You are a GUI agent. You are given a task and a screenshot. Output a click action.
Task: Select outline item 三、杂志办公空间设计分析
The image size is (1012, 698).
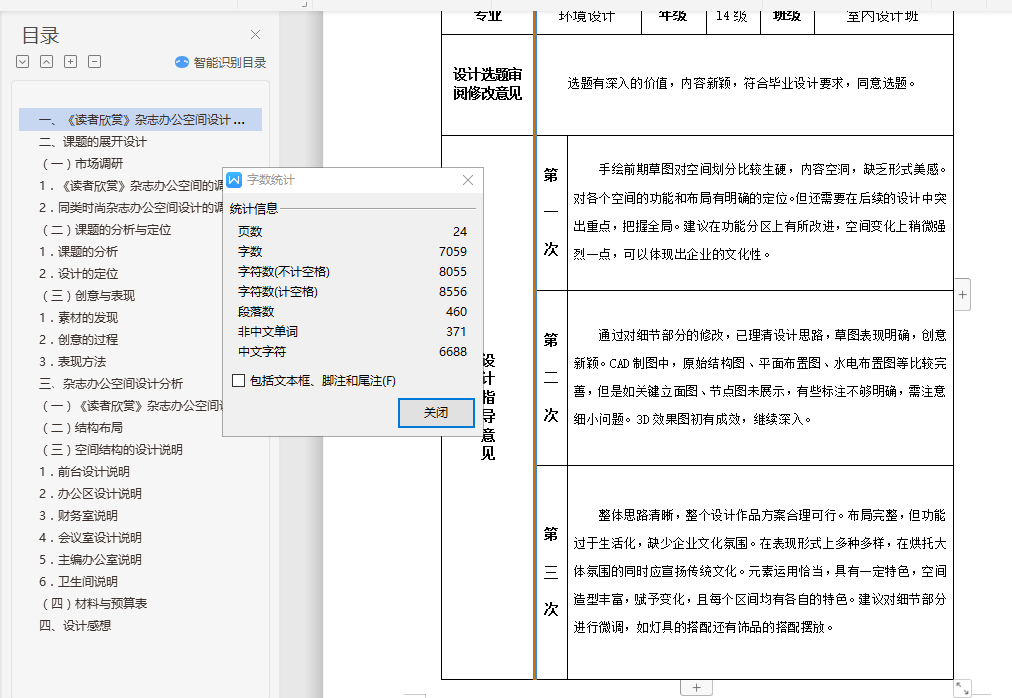pyautogui.click(x=111, y=384)
